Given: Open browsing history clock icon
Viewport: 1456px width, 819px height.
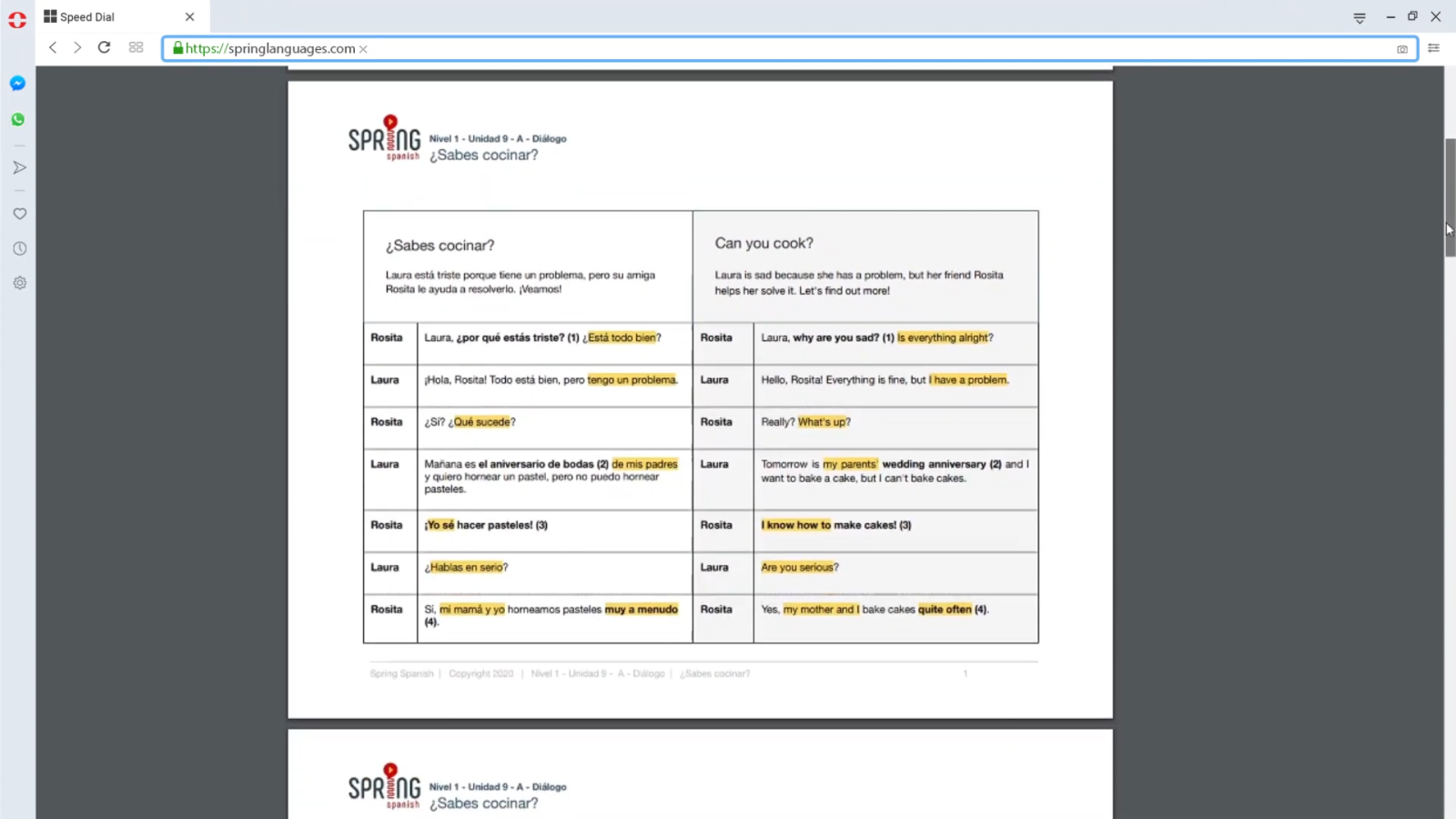Looking at the screenshot, I should pos(19,248).
